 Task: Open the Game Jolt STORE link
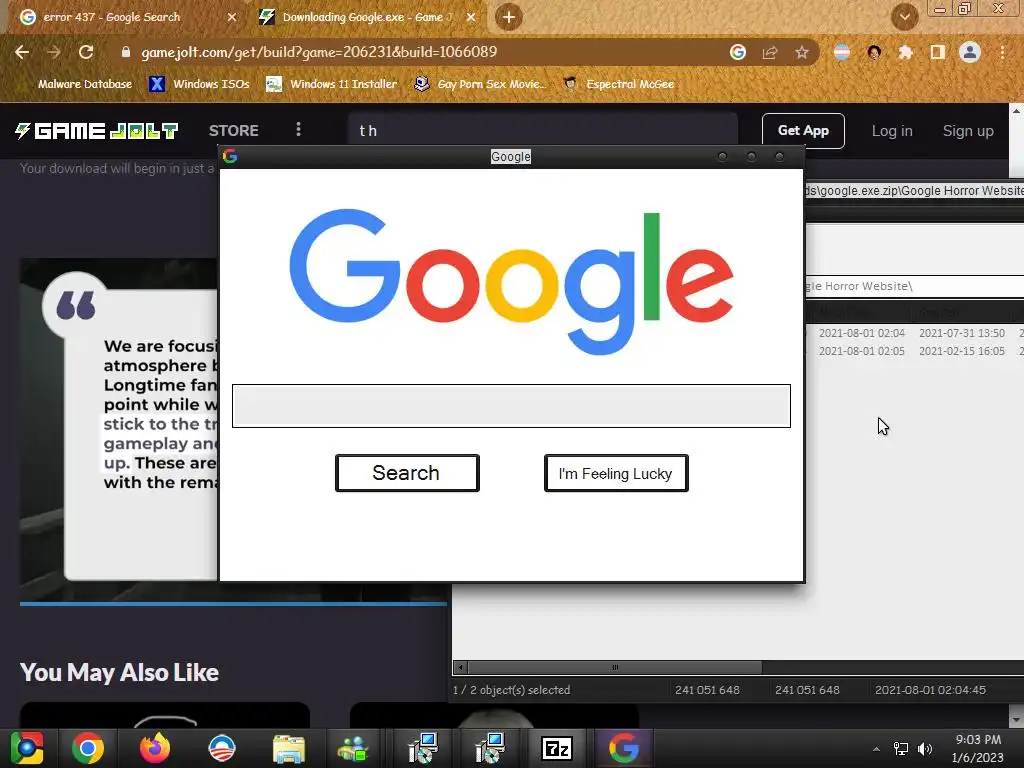234,131
